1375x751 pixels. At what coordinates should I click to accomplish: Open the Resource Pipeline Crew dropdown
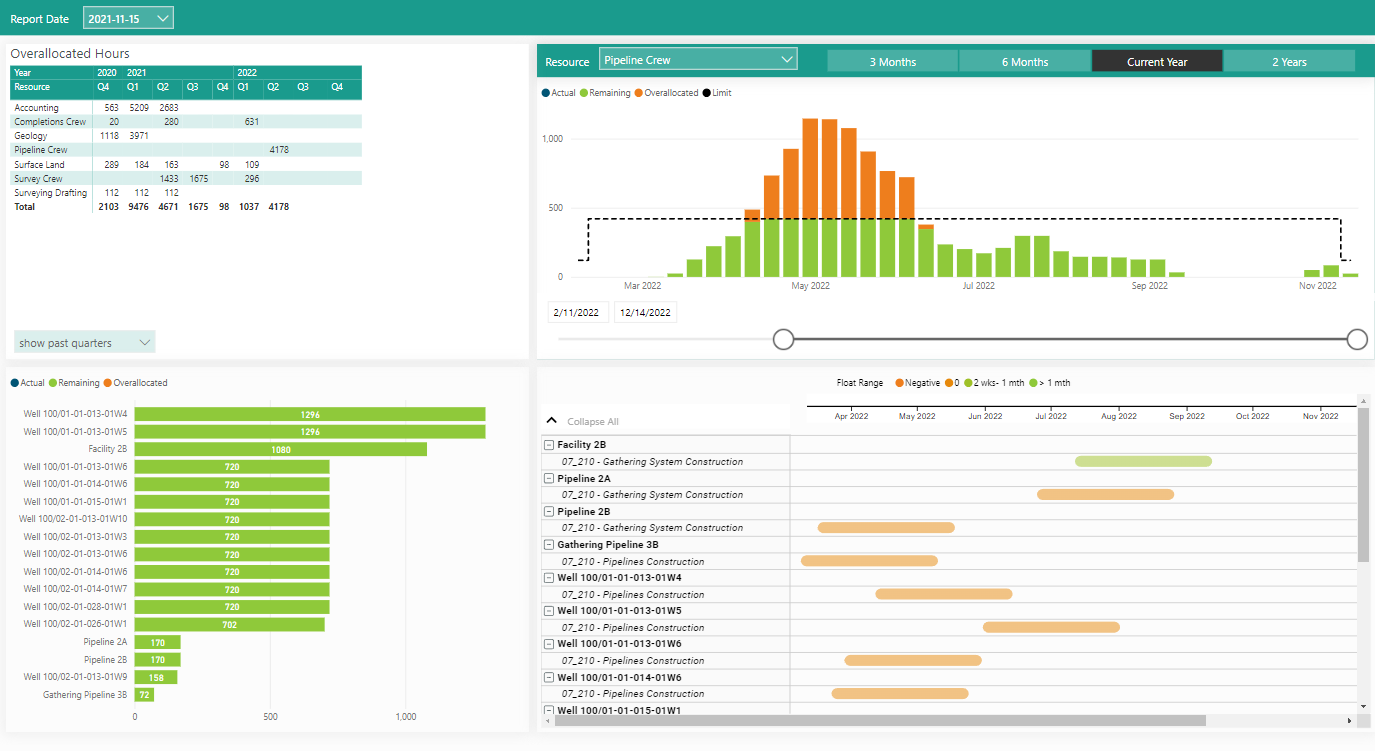698,60
